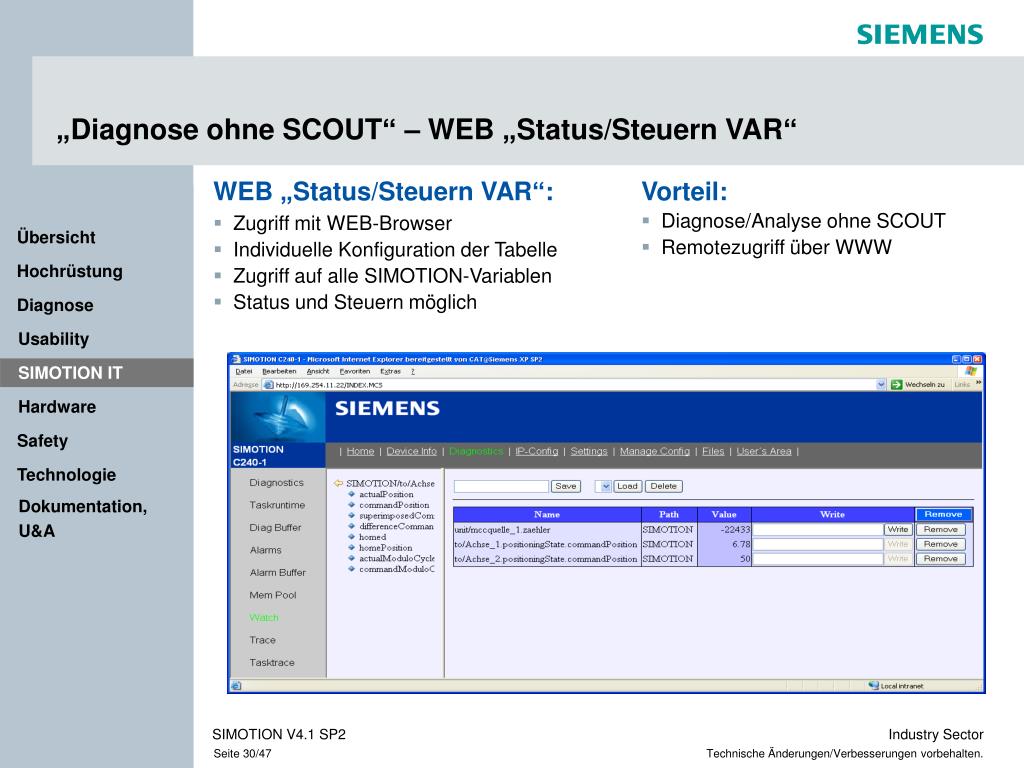This screenshot has width=1024, height=768.
Task: Click the bullet icon next to homePosition
Action: click(x=351, y=548)
